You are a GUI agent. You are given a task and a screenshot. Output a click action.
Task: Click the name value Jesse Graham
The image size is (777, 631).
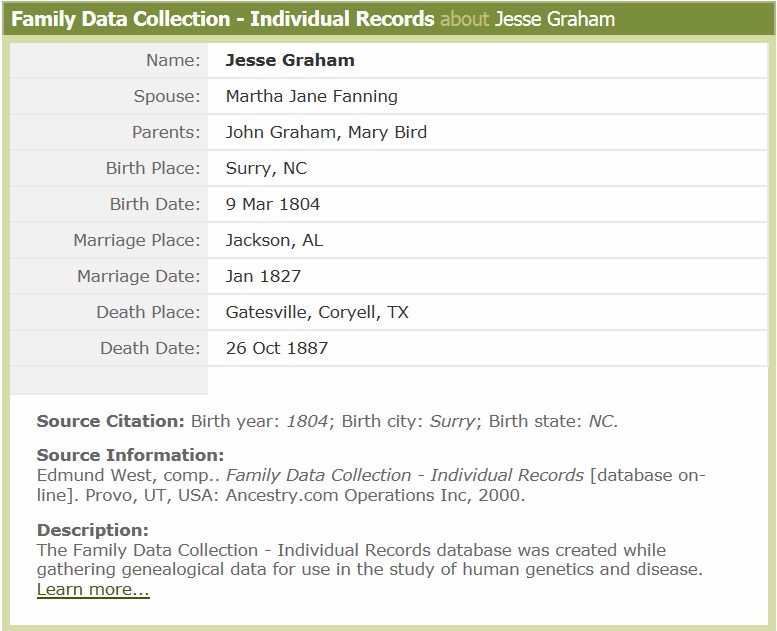tap(290, 60)
